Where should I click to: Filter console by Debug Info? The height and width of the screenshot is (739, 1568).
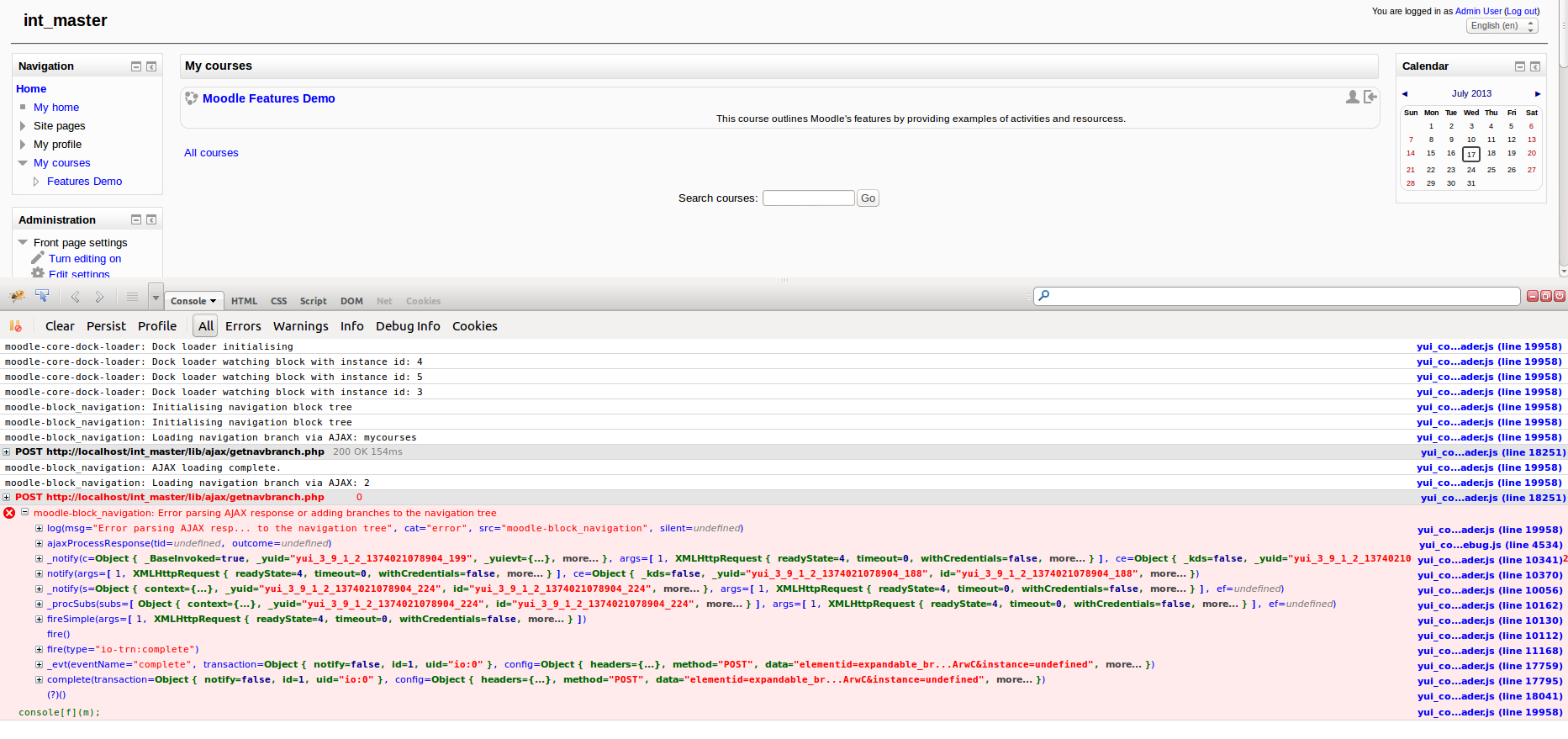pyautogui.click(x=408, y=326)
